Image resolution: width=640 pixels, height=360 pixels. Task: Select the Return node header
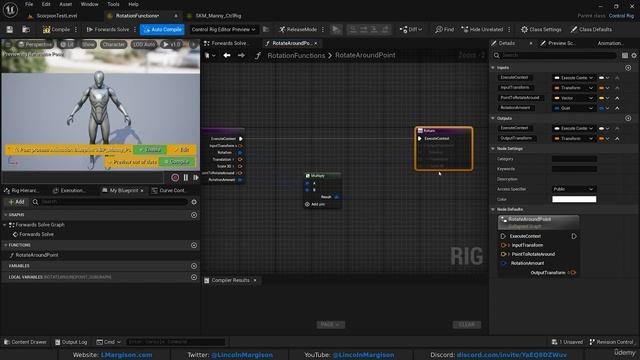[444, 131]
